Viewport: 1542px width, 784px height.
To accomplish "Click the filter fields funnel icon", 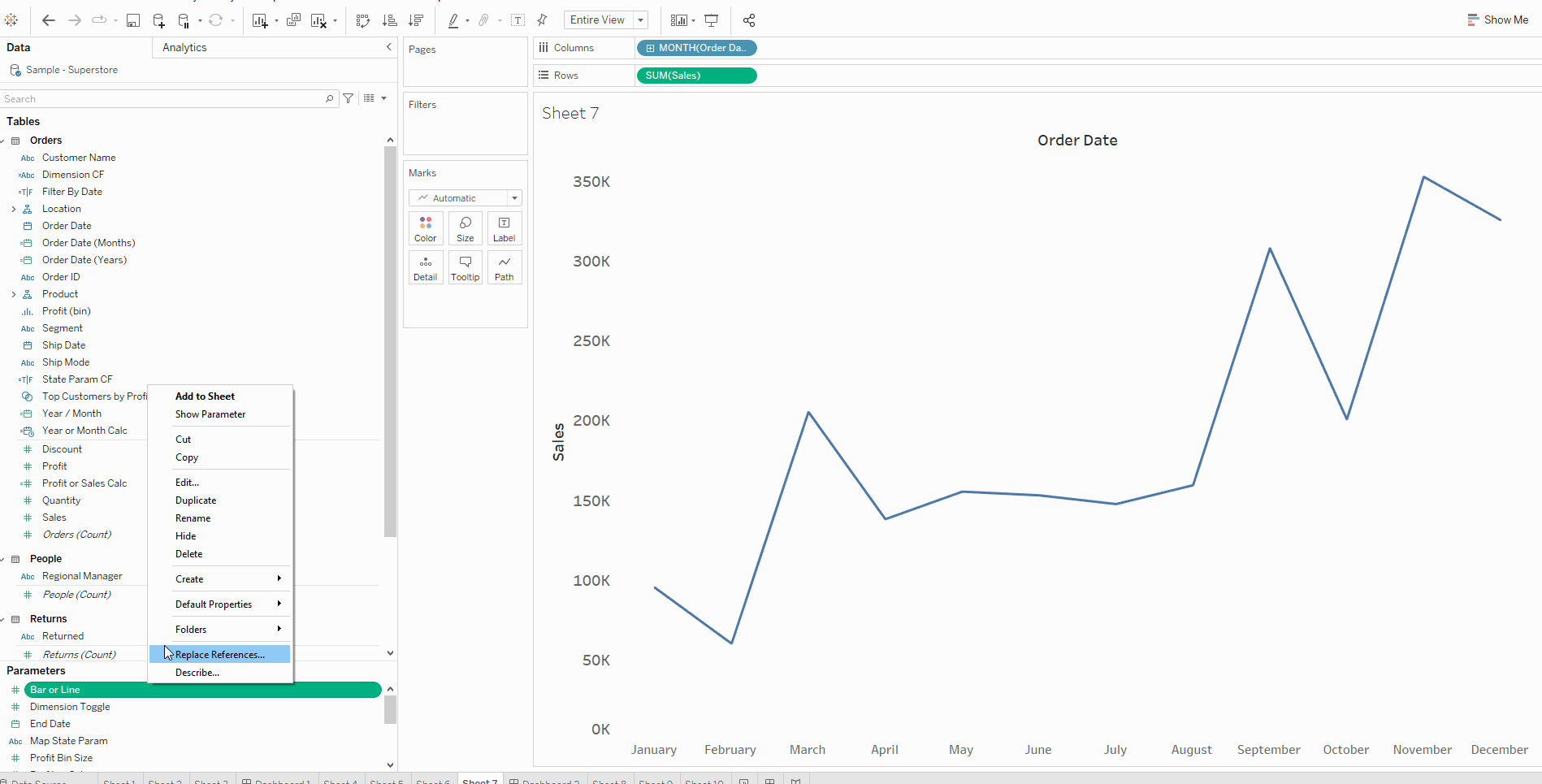I will (349, 98).
